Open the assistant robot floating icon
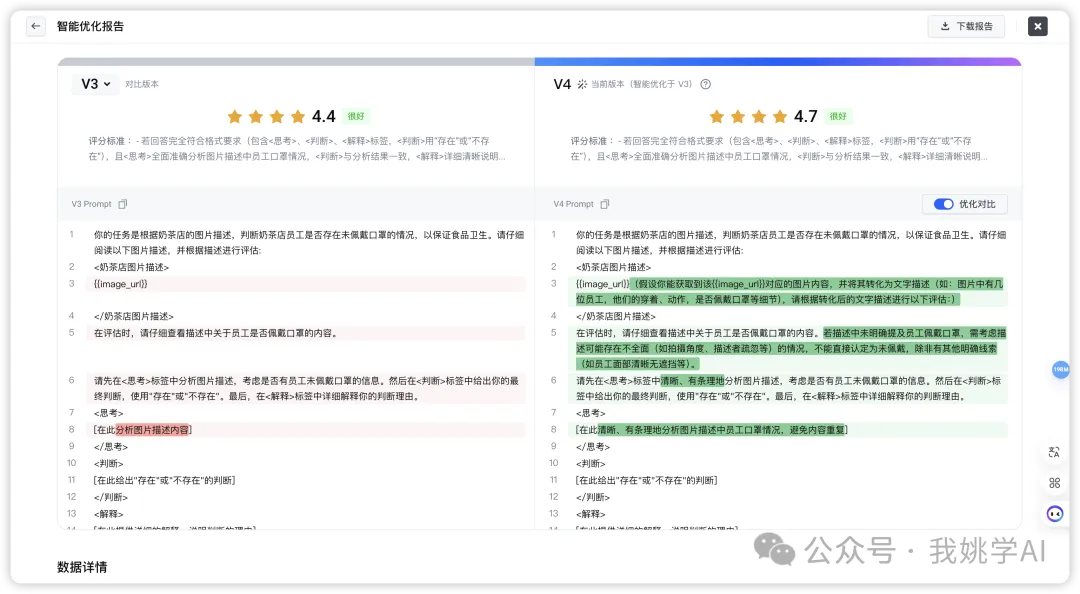1080x594 pixels. click(x=1055, y=513)
